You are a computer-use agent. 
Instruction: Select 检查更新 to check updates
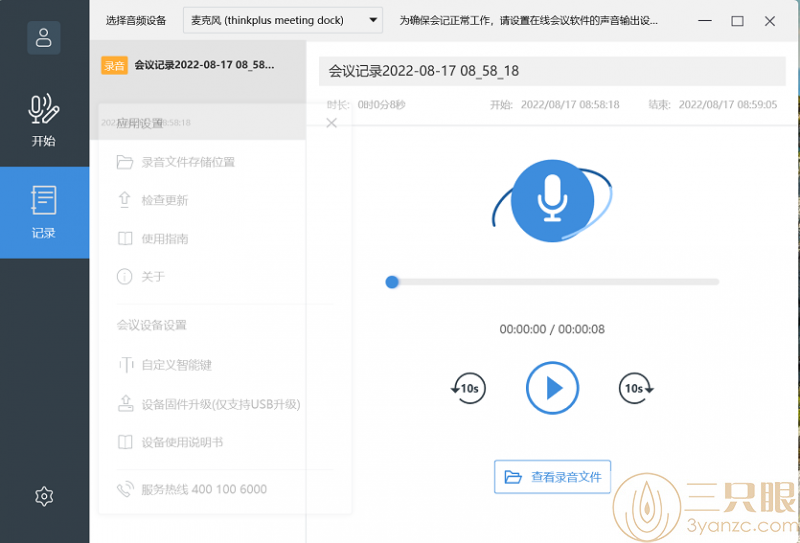click(164, 200)
